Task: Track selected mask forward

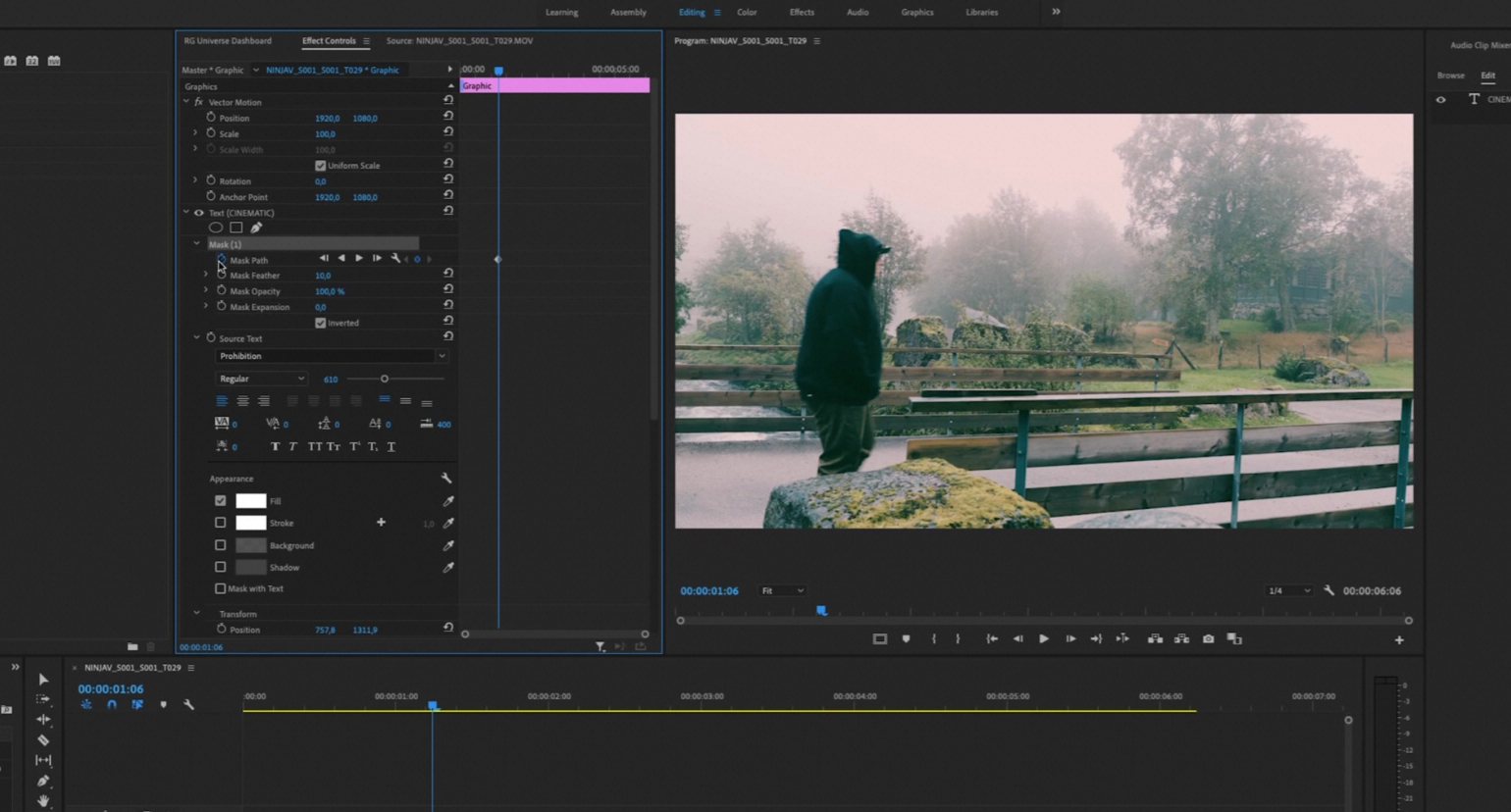Action: click(x=359, y=259)
